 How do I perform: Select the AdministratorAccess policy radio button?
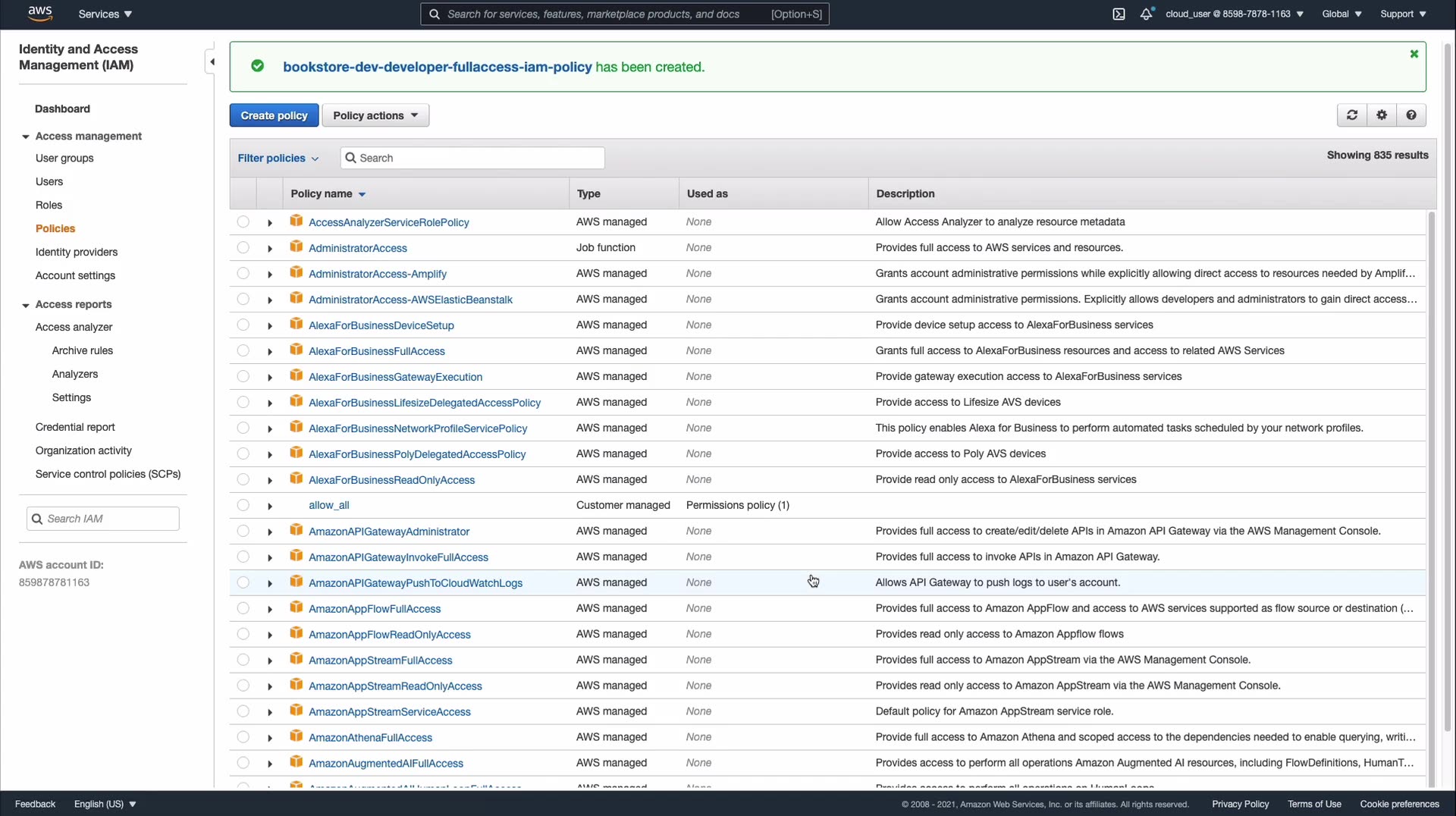pos(243,247)
